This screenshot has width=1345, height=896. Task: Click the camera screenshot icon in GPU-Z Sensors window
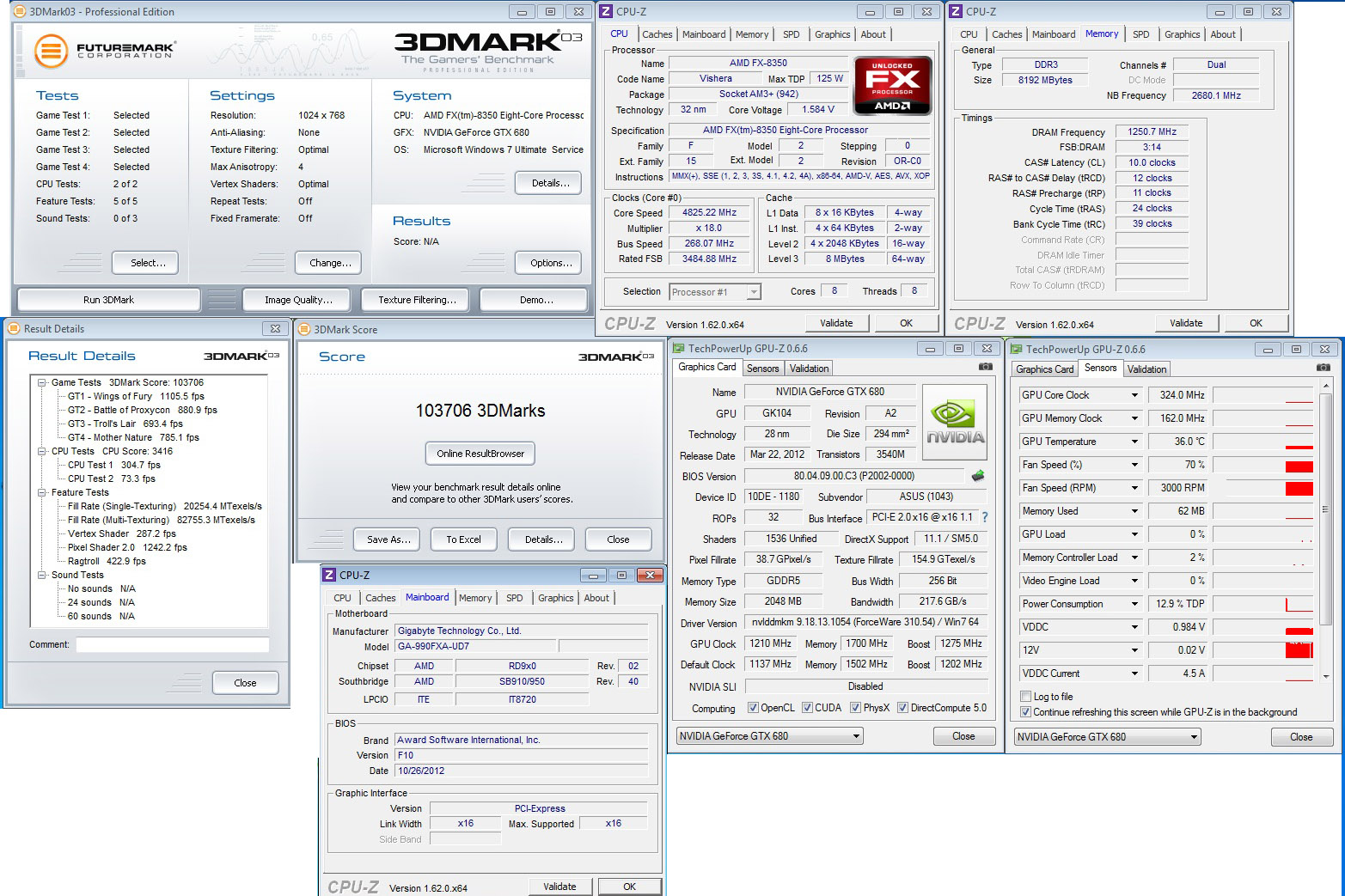point(1323,368)
